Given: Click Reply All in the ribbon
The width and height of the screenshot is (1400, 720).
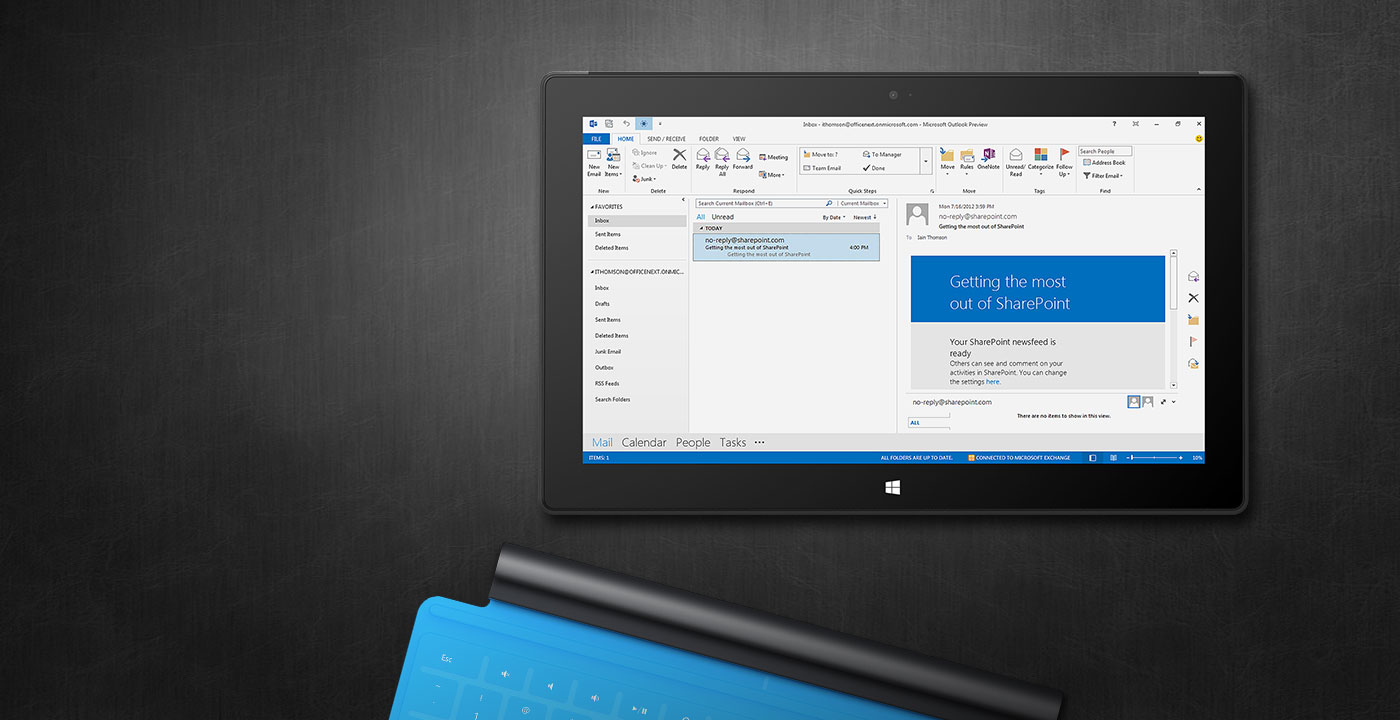Looking at the screenshot, I should click(x=722, y=162).
